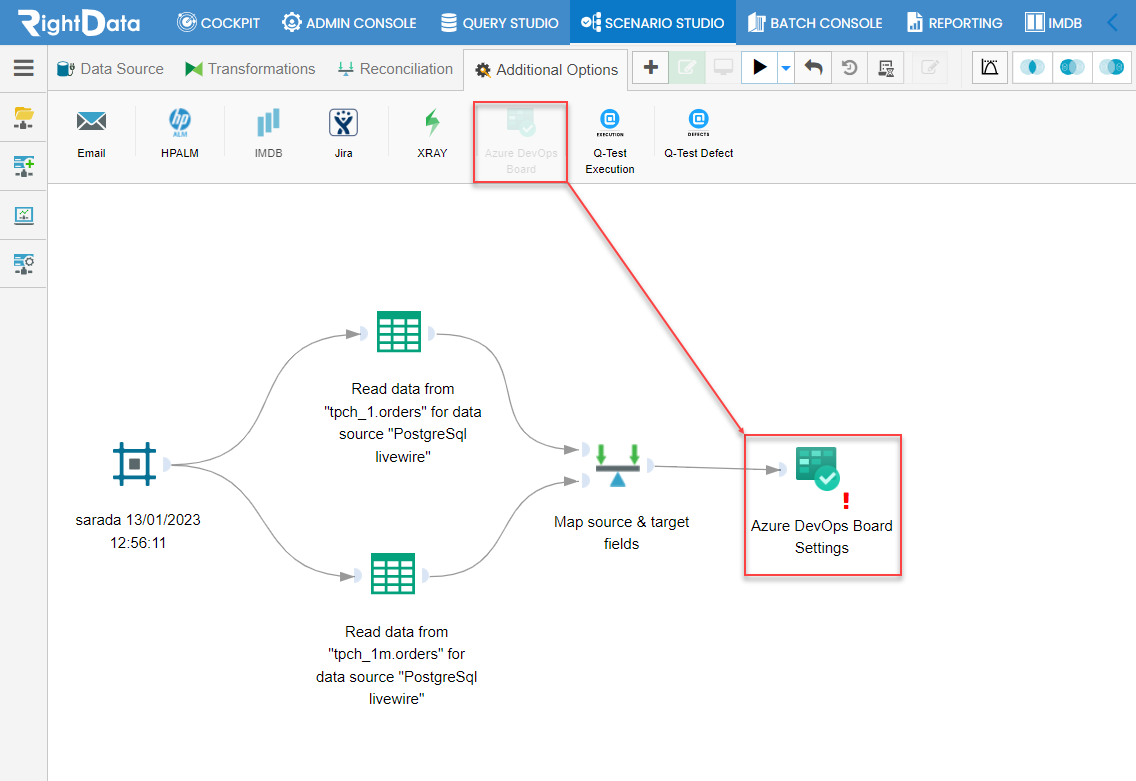Toggle the right Venn diagram view

coord(1112,67)
